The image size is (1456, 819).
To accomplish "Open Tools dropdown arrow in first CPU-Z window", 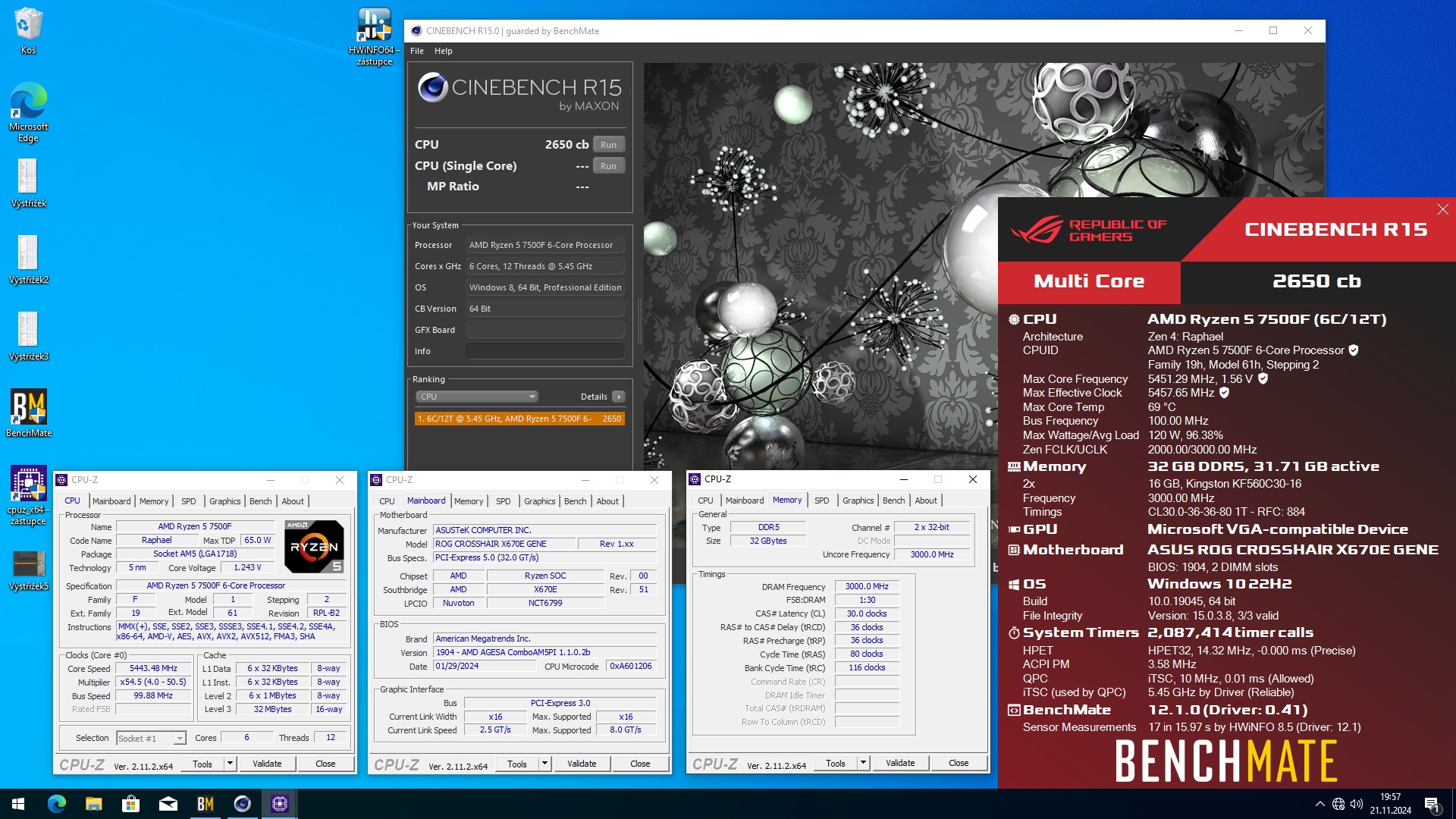I will pyautogui.click(x=230, y=764).
